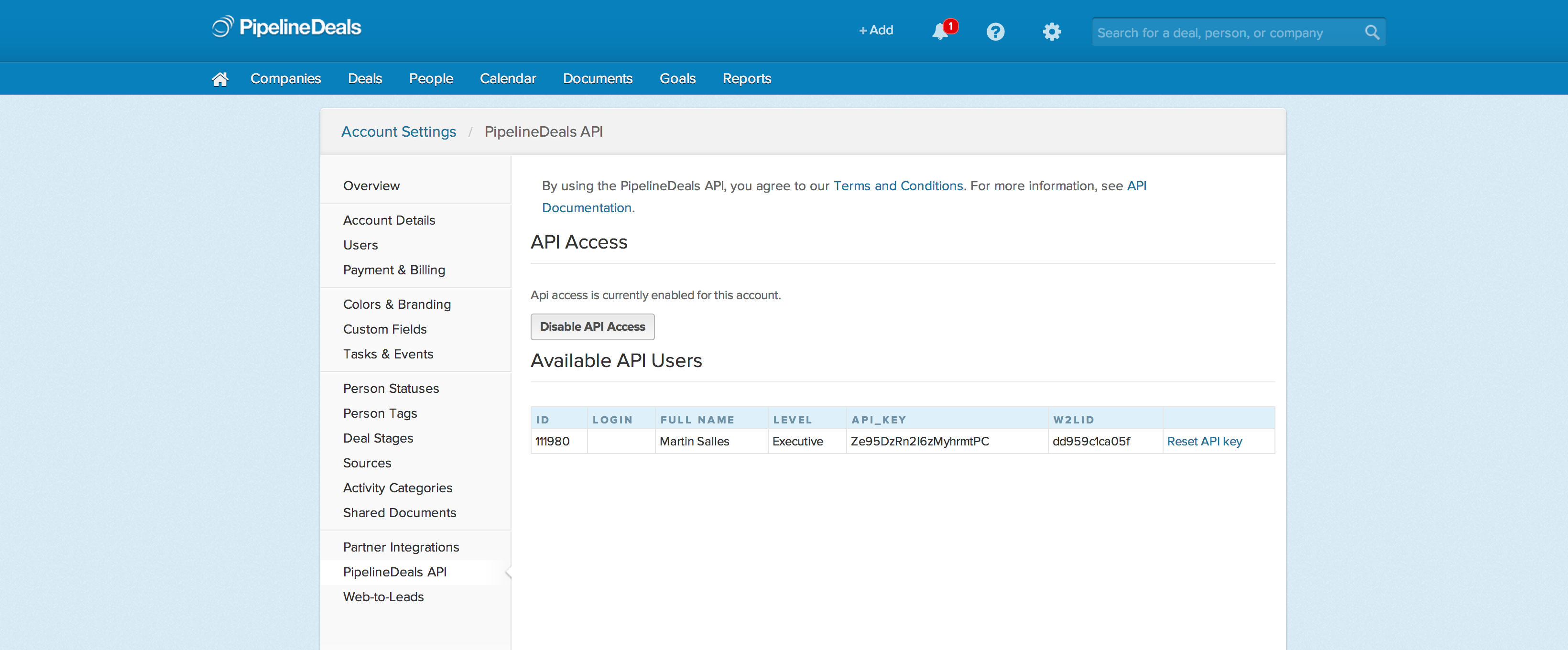Select Activity Categories in the sidebar
Screen dimensions: 1568x650
397,488
